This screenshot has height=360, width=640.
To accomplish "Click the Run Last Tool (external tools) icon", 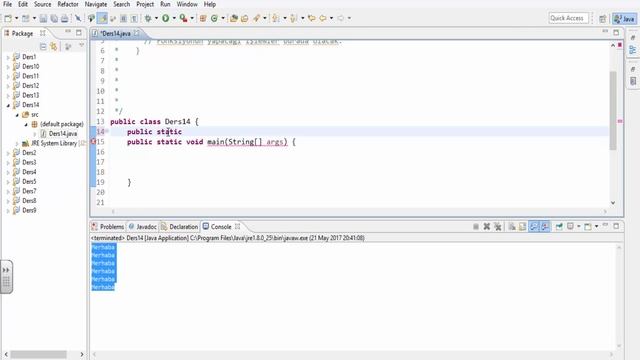I will point(184,18).
